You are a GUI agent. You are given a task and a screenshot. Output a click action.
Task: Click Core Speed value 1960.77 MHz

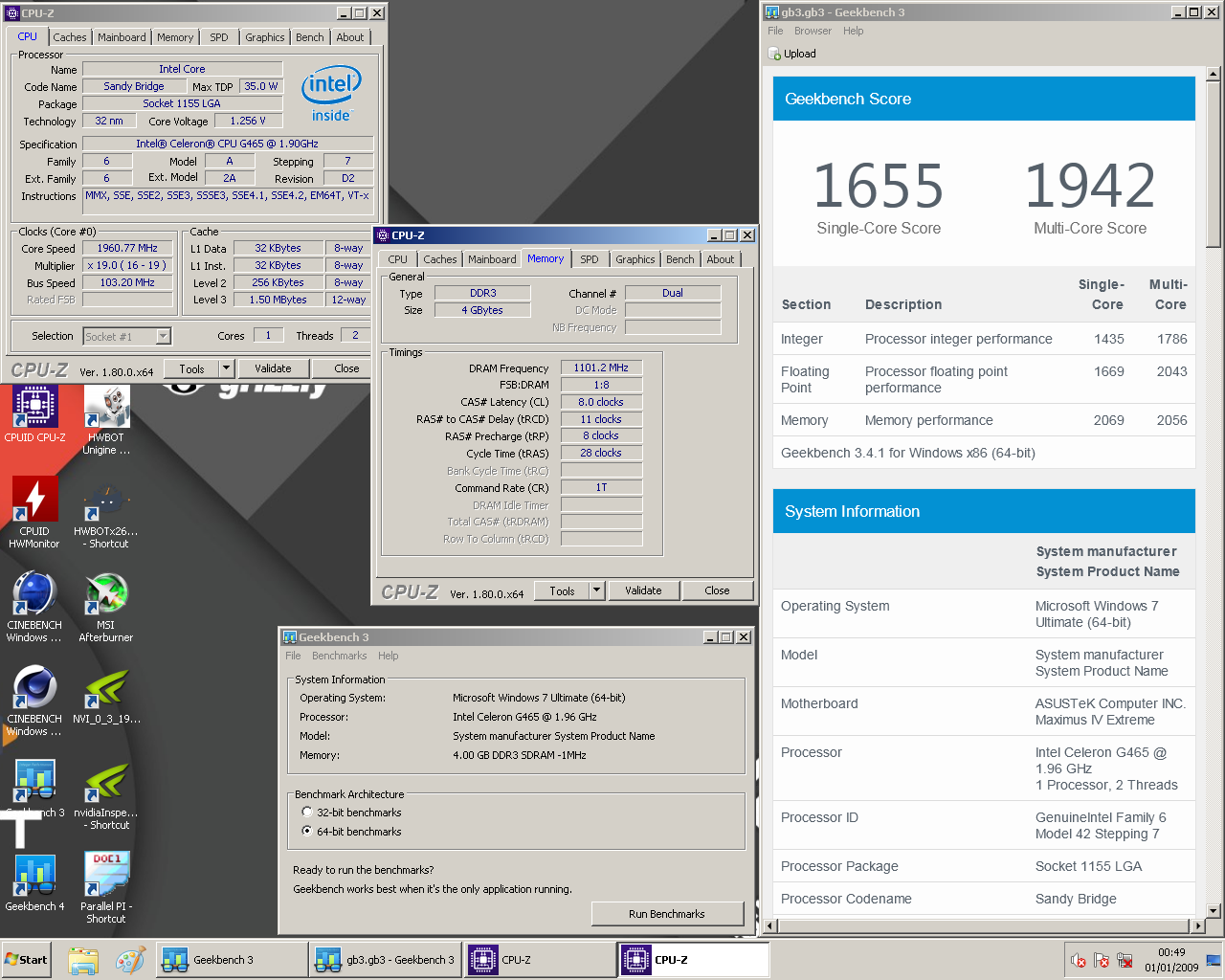(x=127, y=248)
